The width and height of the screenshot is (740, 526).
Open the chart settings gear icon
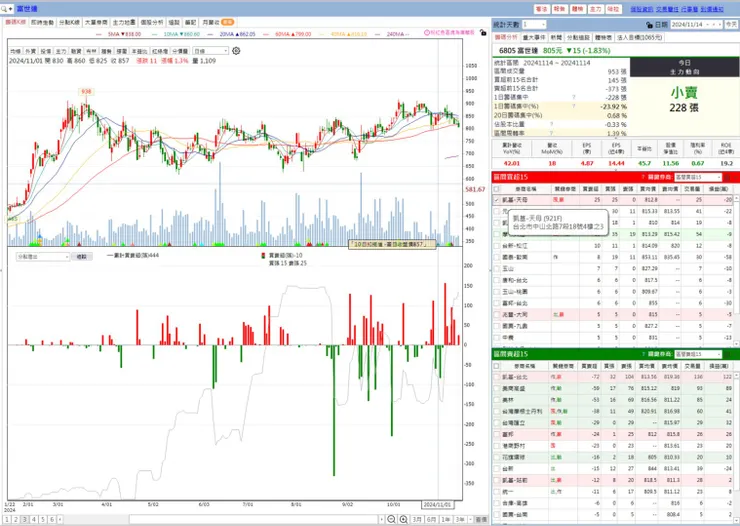click(x=236, y=50)
